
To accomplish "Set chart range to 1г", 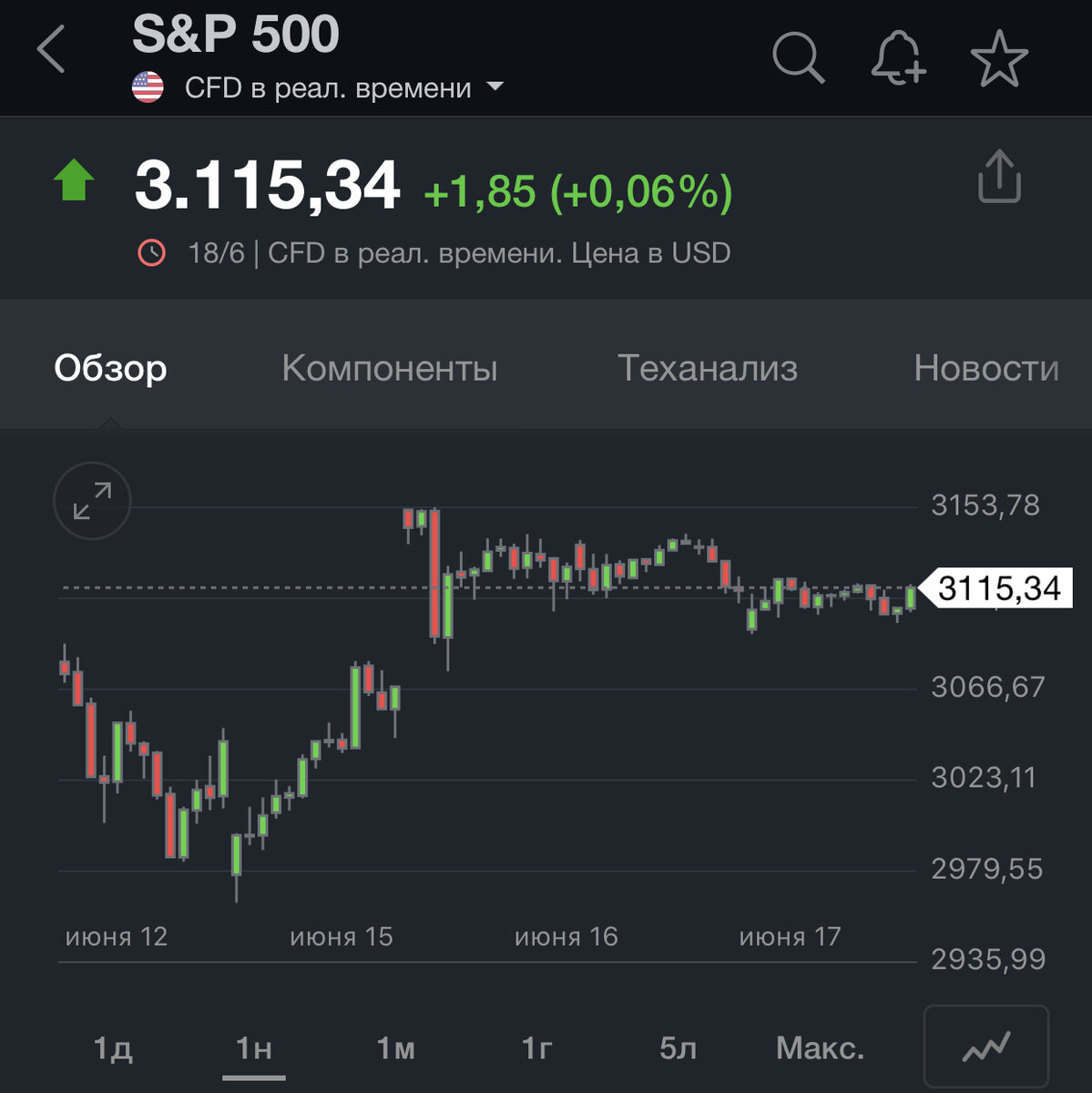I will tap(537, 1048).
